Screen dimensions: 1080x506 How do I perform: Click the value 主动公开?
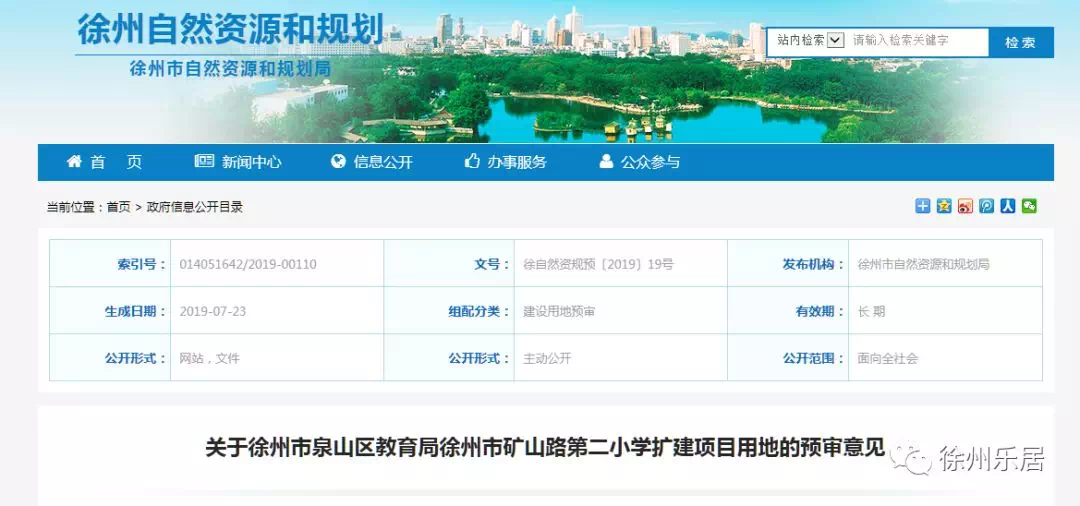coord(548,358)
